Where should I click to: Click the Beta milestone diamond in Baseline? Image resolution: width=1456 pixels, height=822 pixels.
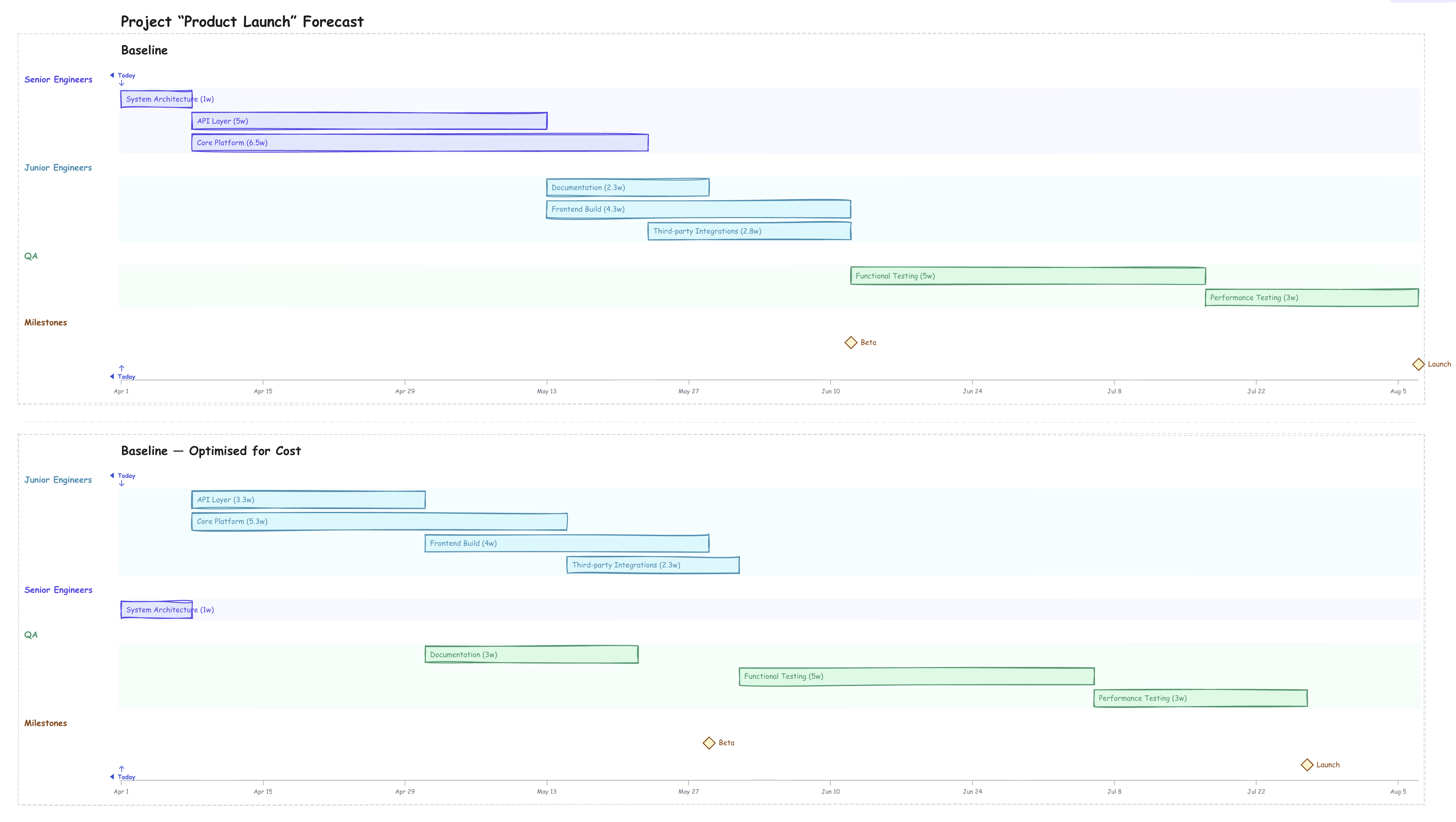pyautogui.click(x=851, y=342)
